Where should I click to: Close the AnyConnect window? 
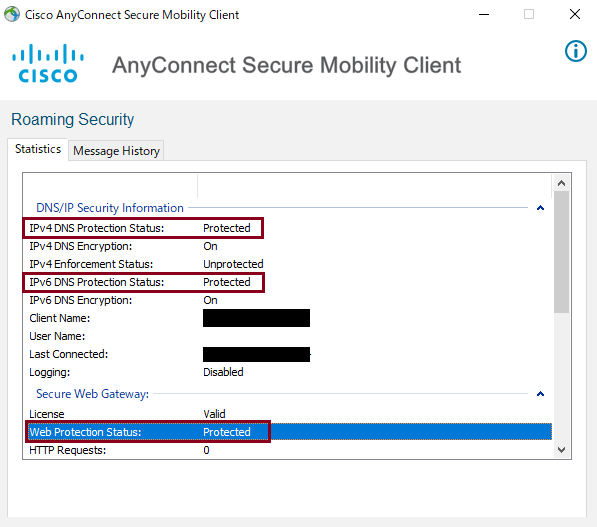coord(575,14)
